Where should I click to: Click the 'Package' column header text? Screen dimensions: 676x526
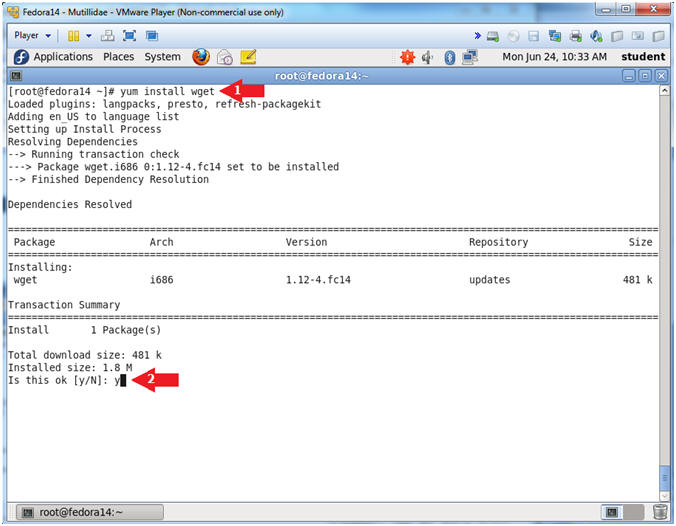coord(34,242)
